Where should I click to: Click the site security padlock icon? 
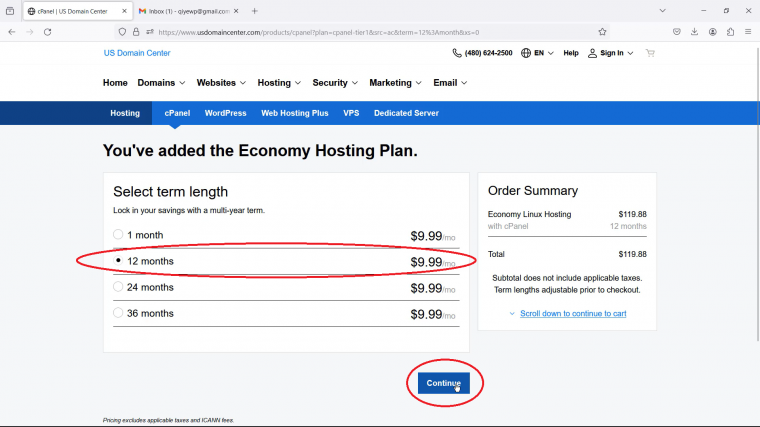coord(136,32)
